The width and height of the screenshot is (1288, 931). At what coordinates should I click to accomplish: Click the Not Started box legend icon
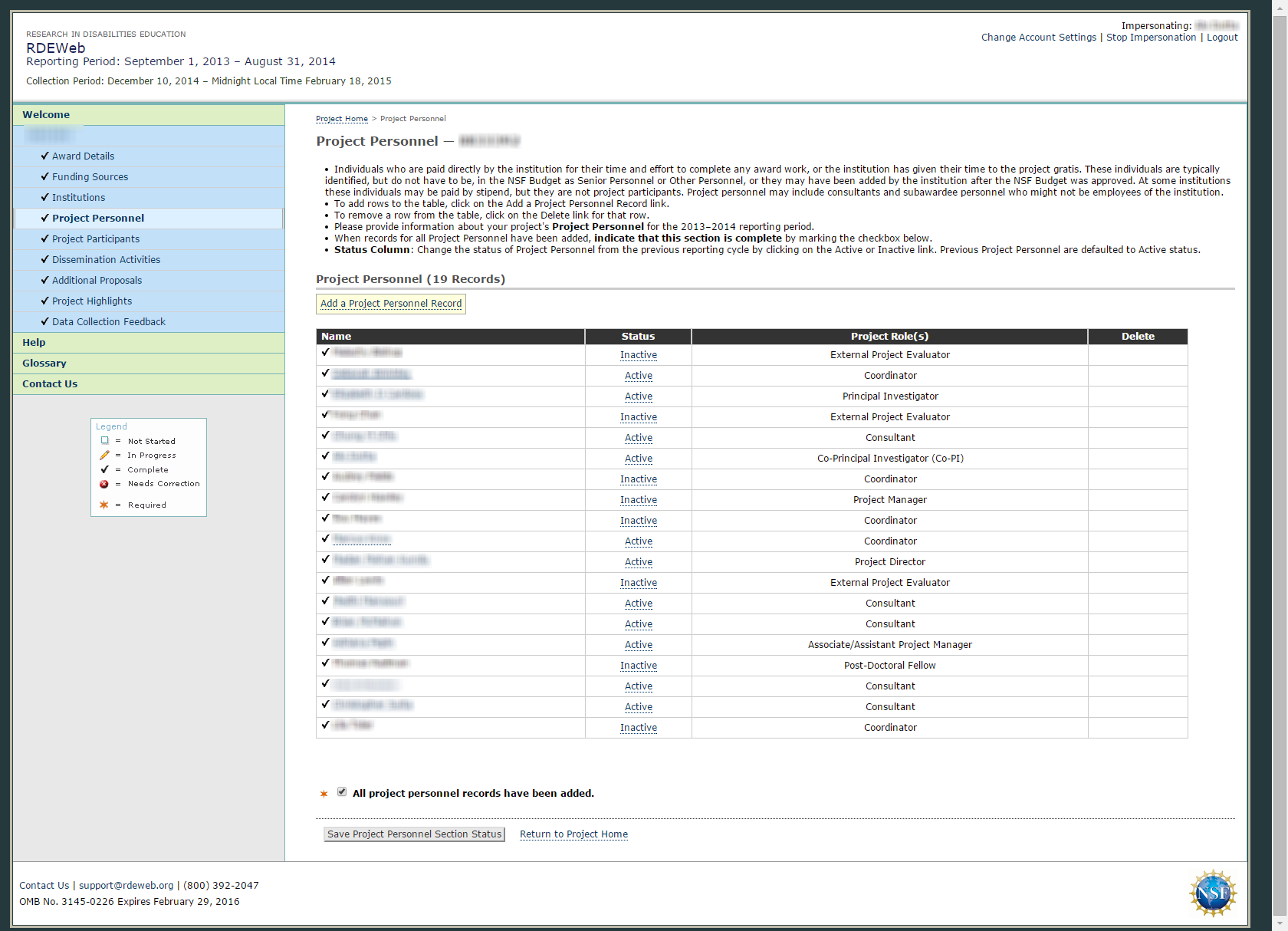(x=104, y=441)
